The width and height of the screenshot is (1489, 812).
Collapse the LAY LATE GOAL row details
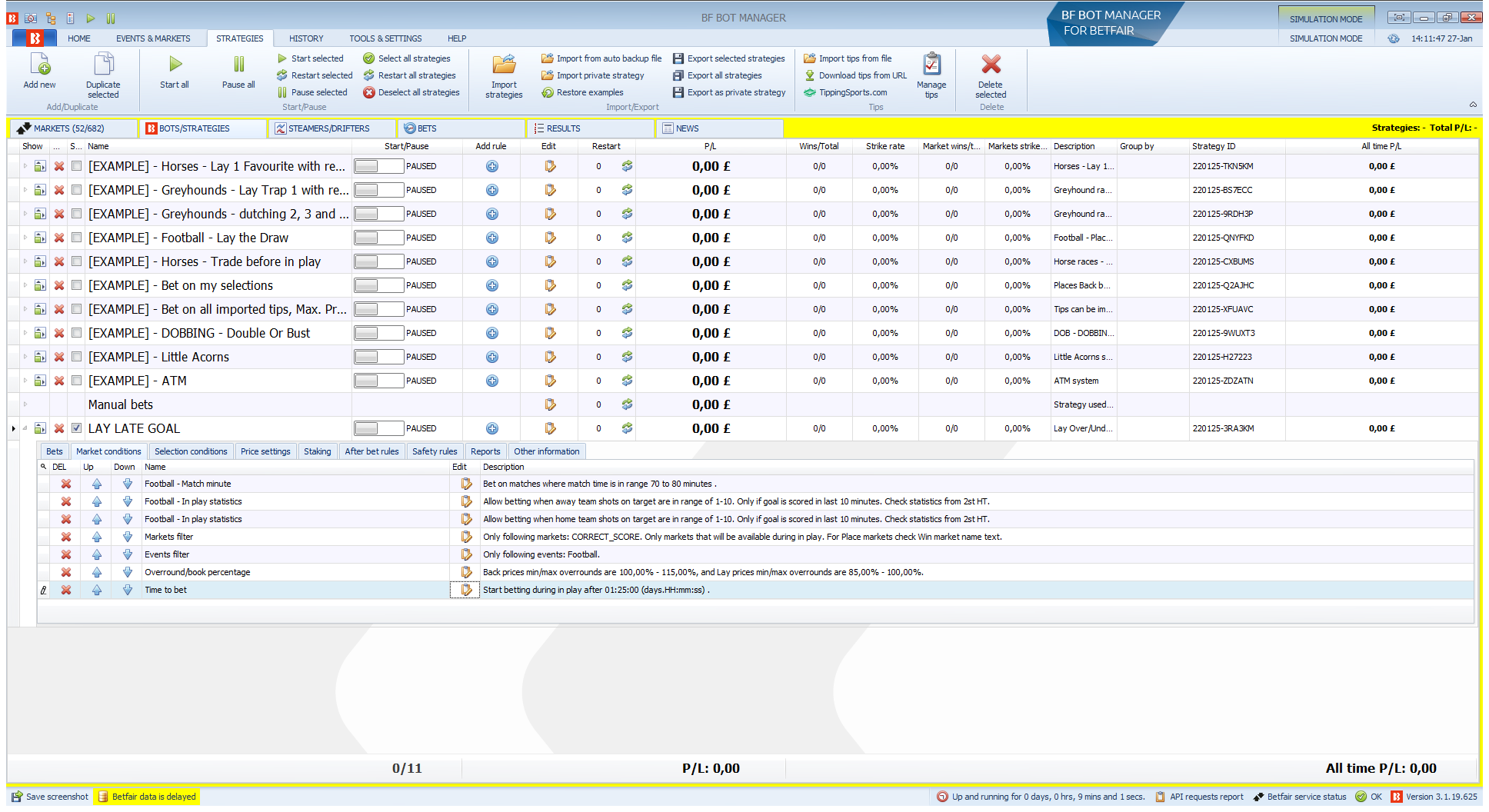pyautogui.click(x=25, y=428)
